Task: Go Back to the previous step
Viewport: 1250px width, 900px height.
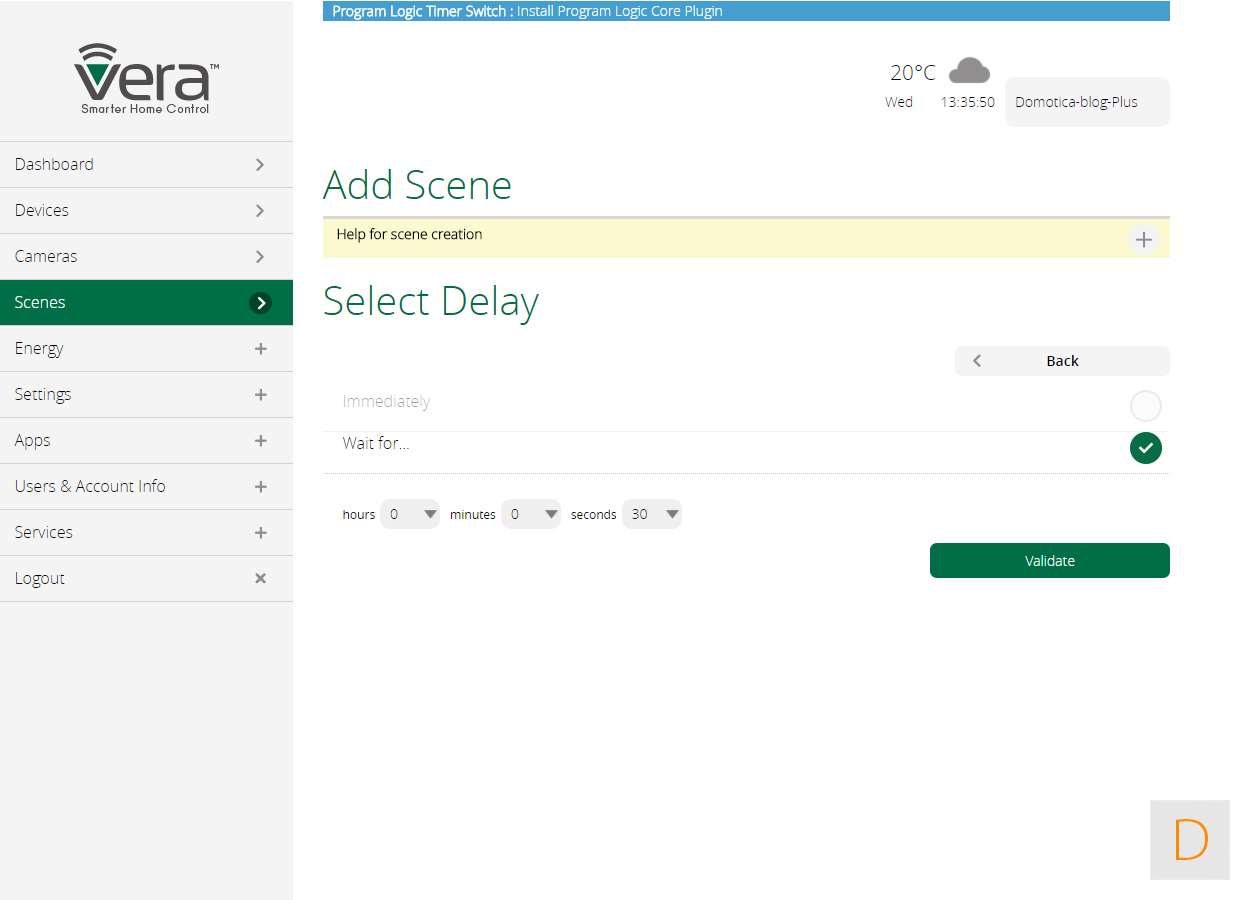Action: pos(1061,361)
